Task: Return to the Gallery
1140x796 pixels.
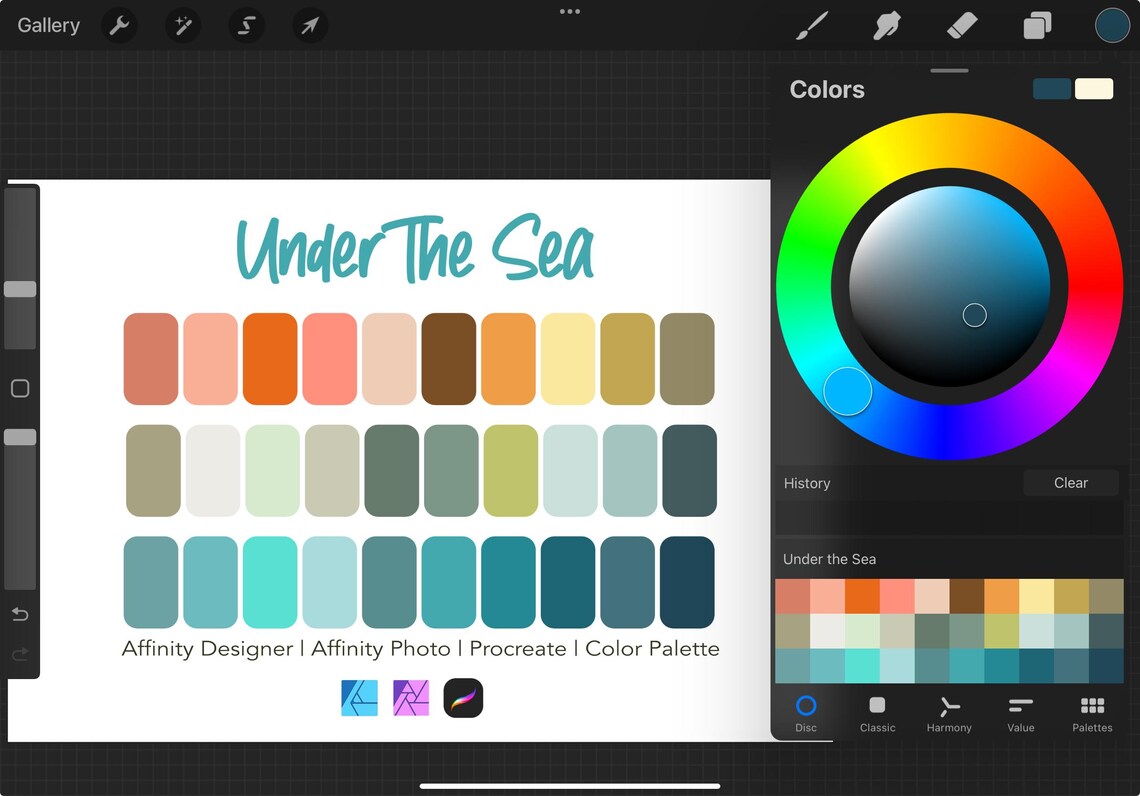Action: (47, 25)
